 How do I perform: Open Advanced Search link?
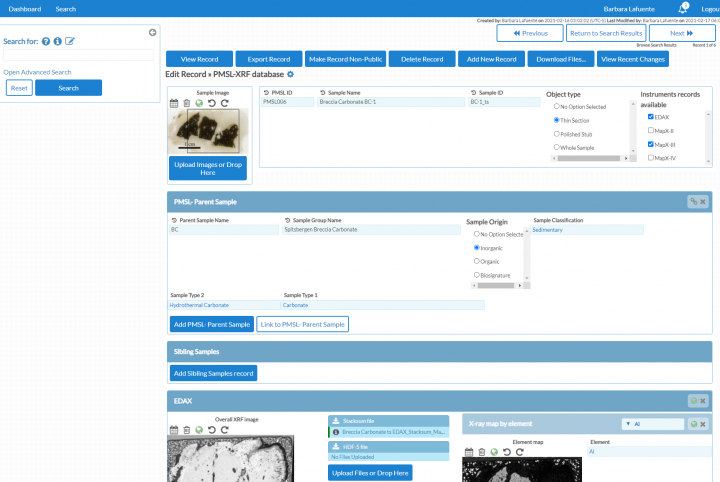(x=37, y=72)
